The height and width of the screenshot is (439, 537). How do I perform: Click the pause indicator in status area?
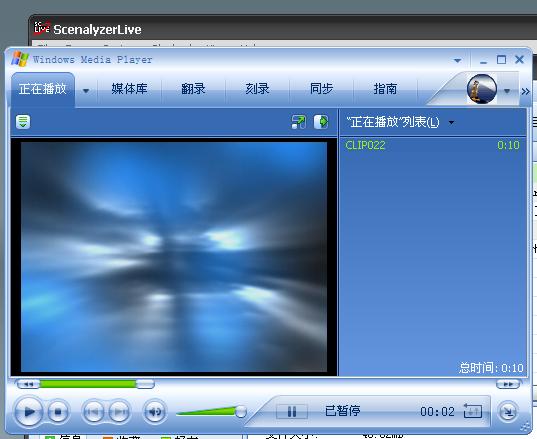coord(292,411)
